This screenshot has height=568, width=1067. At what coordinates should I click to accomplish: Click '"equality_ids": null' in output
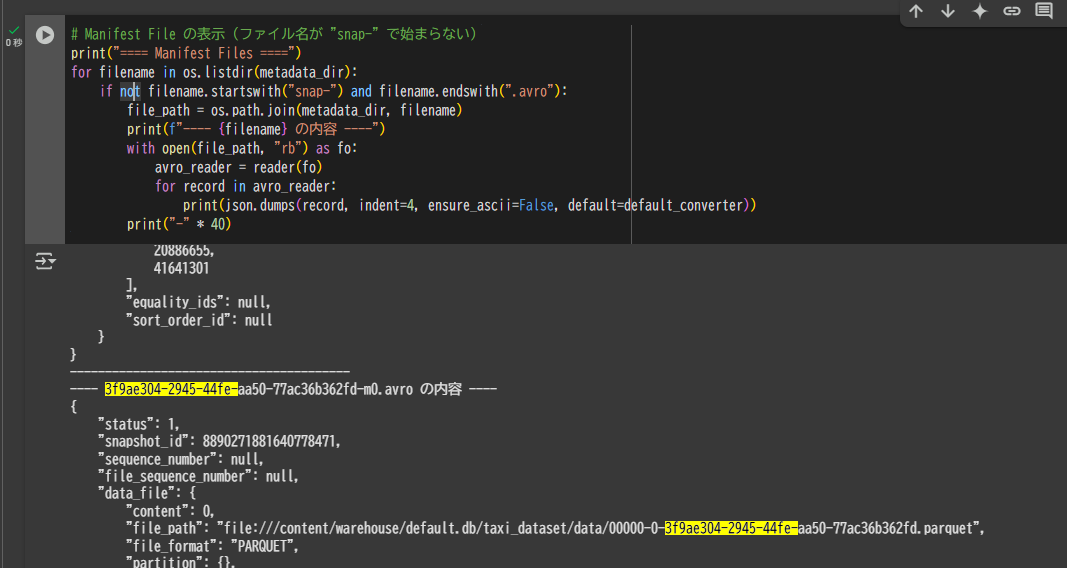(x=198, y=302)
